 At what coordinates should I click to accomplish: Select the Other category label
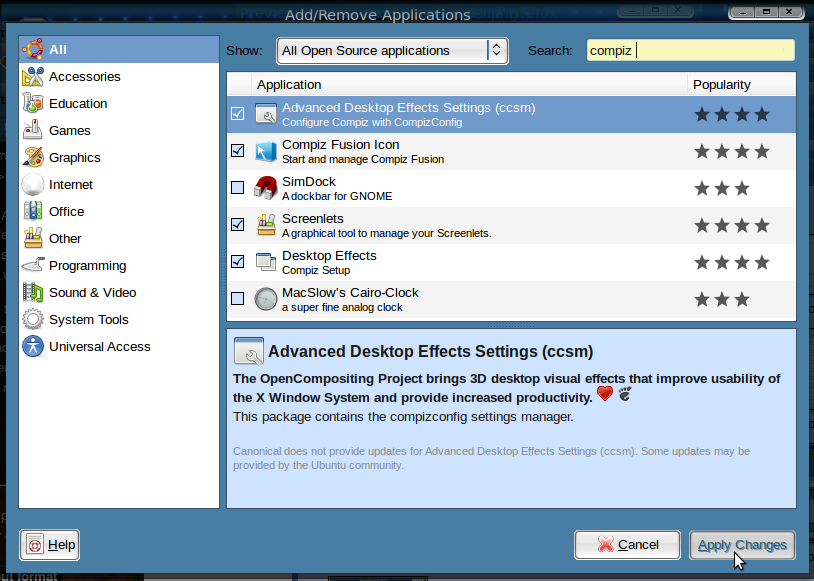click(x=65, y=238)
